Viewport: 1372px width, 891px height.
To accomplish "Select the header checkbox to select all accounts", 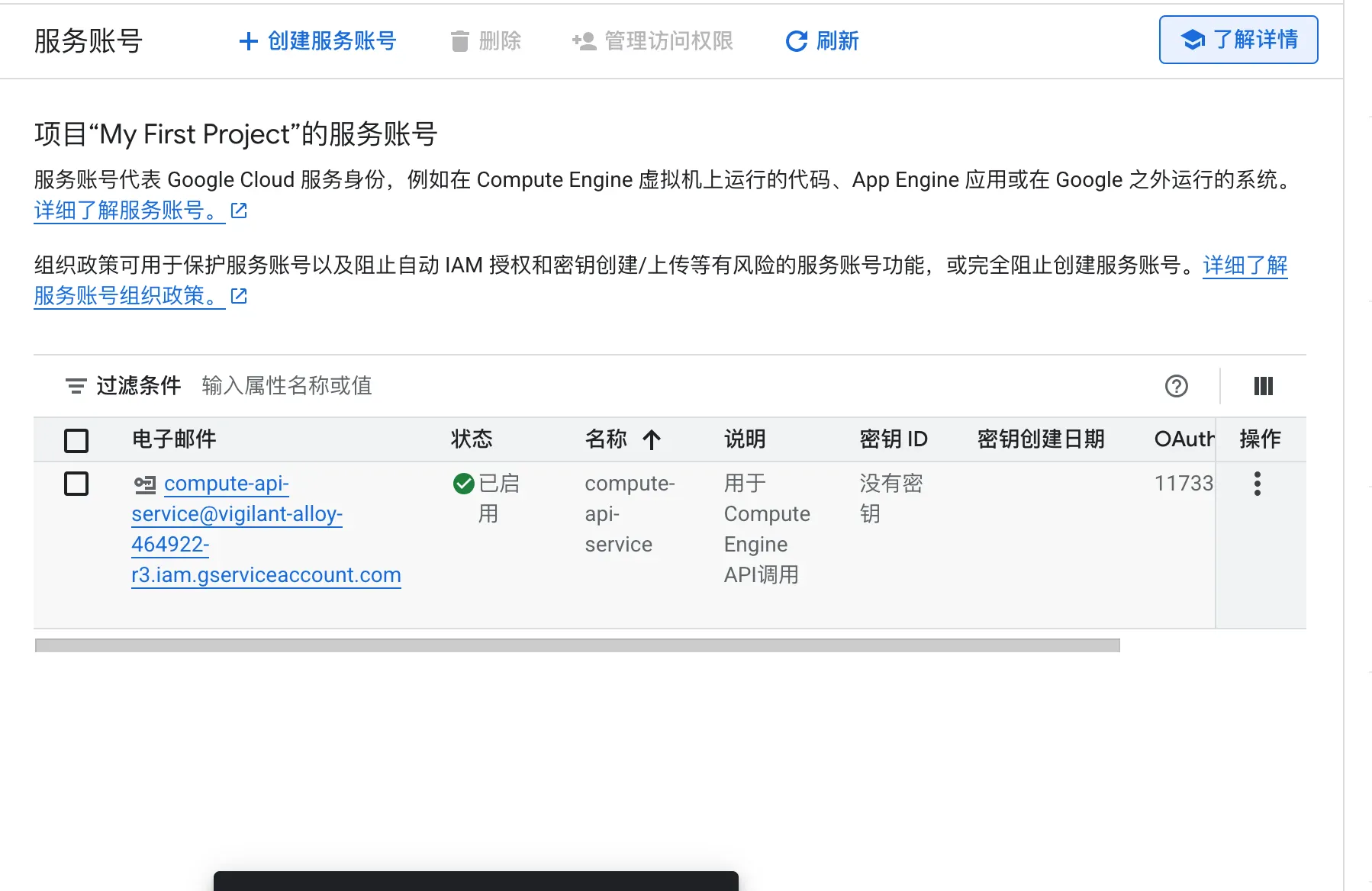I will pos(76,440).
